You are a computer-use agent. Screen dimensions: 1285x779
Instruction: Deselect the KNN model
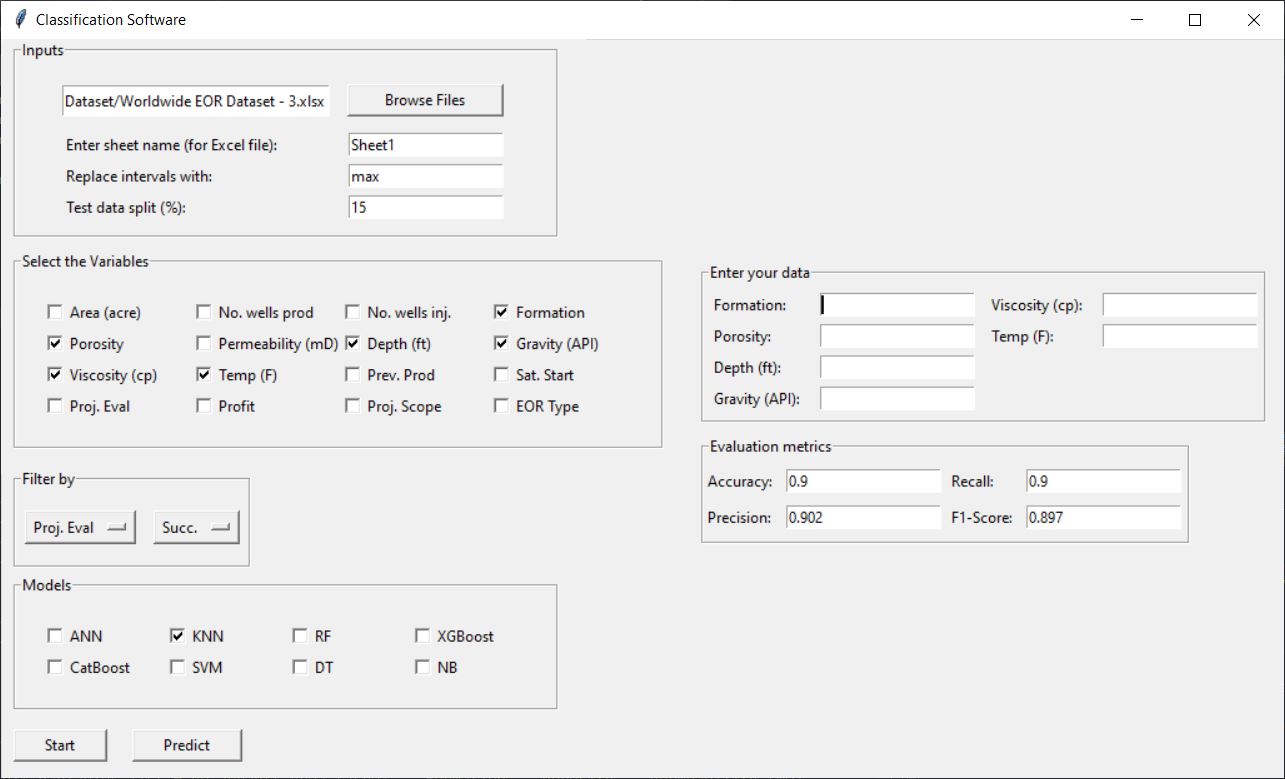(177, 636)
